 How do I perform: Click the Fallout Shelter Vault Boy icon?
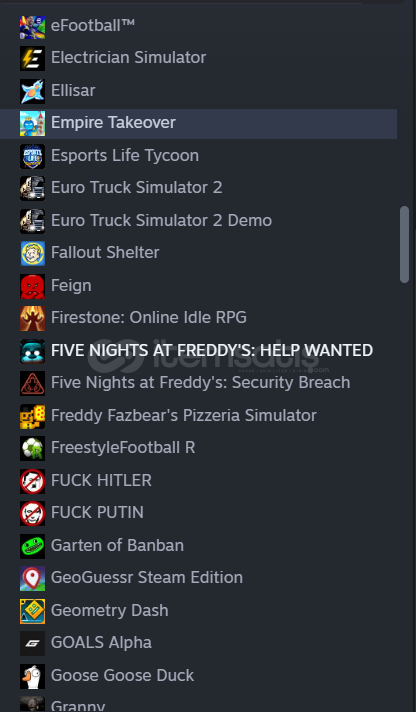point(32,253)
